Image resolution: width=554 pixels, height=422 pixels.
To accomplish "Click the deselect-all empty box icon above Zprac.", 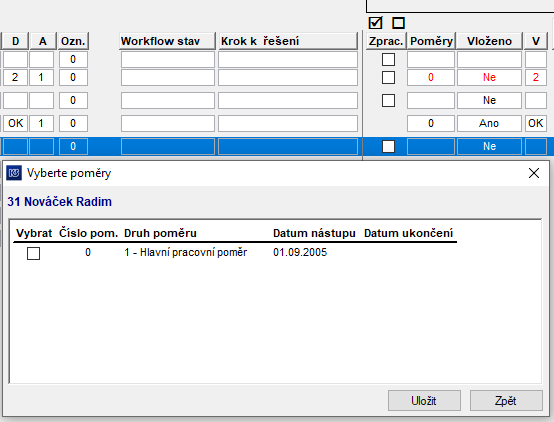I will pos(398,23).
